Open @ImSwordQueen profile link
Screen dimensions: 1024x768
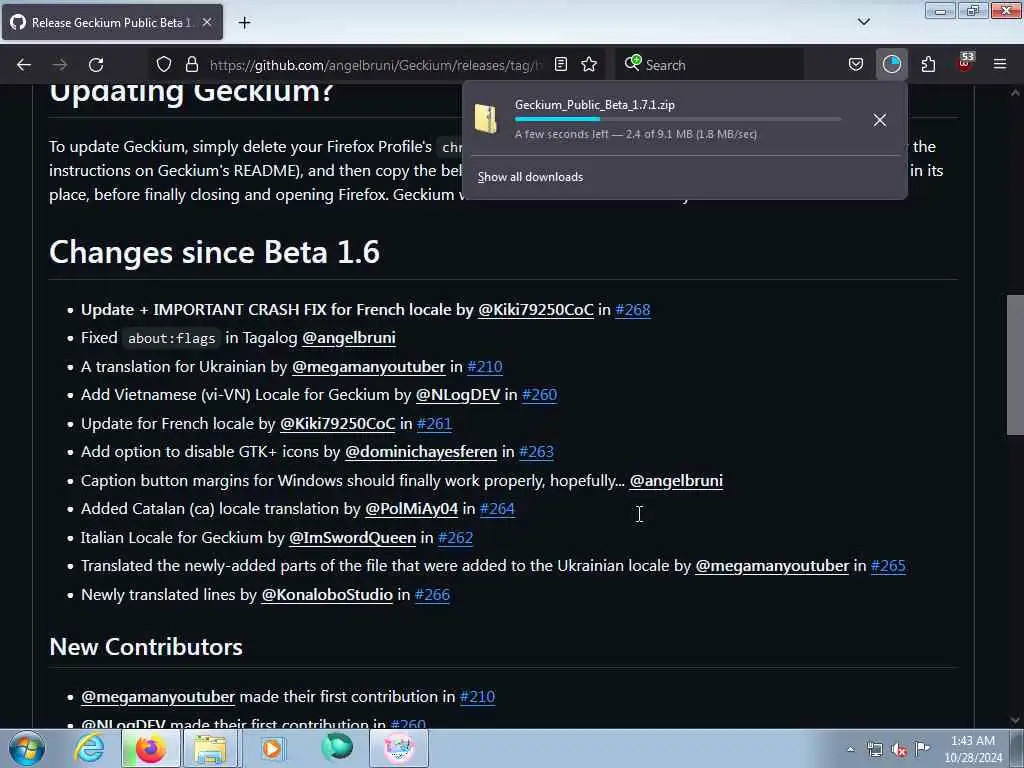(352, 537)
